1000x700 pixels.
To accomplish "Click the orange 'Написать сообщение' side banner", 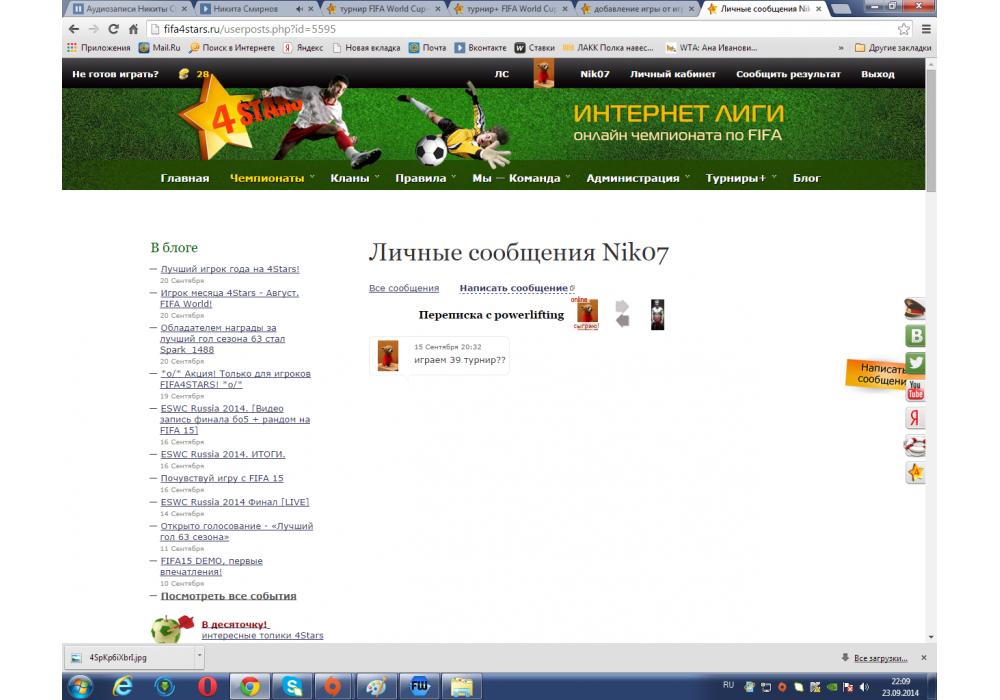I will [876, 374].
